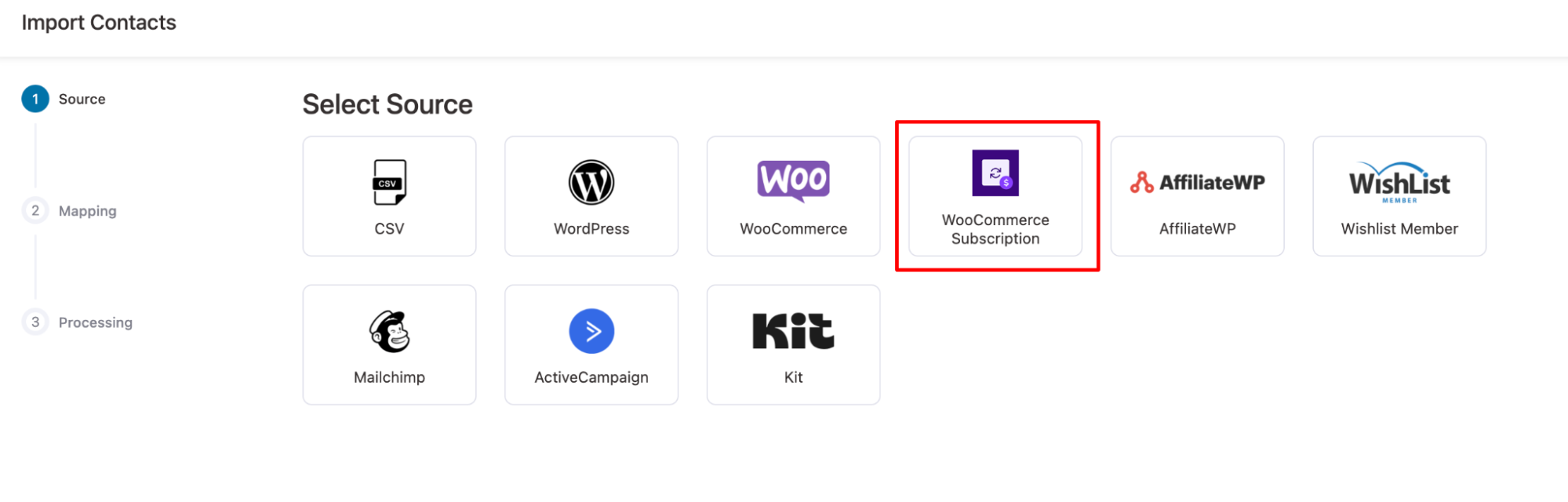
Task: Choose the ActiveCampaign source icon
Action: point(591,330)
